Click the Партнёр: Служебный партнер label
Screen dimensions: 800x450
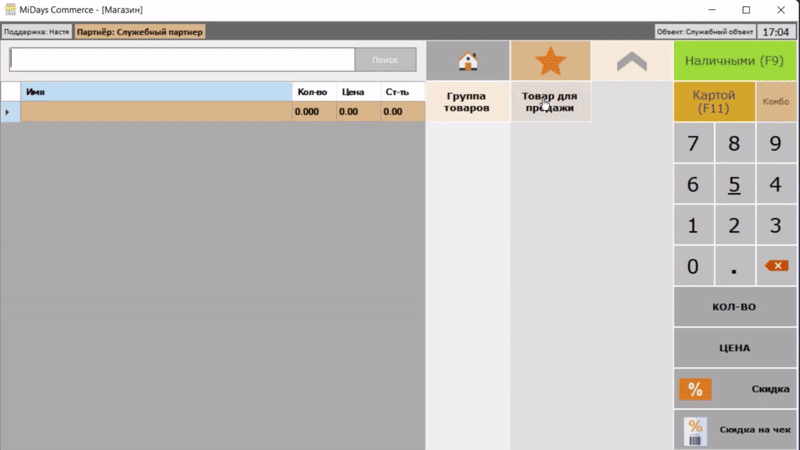pyautogui.click(x=140, y=32)
